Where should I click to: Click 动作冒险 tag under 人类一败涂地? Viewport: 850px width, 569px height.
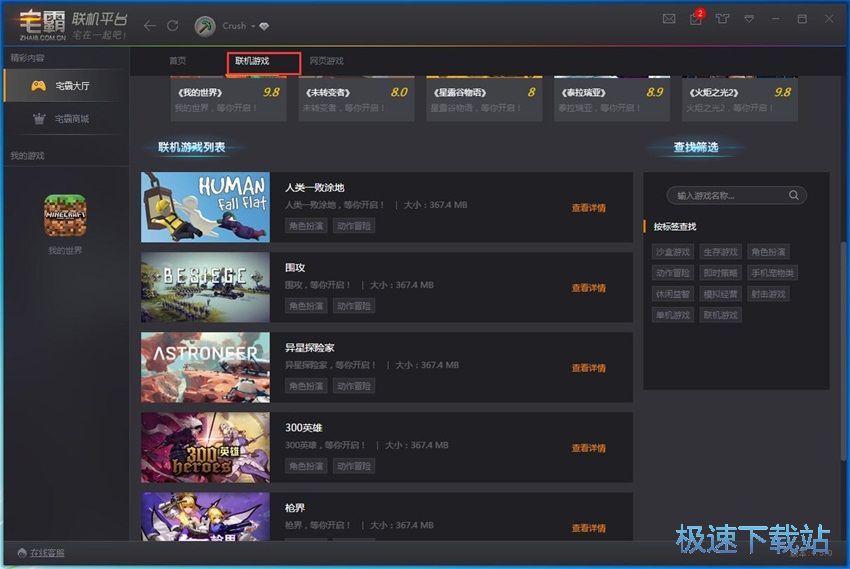pos(354,226)
